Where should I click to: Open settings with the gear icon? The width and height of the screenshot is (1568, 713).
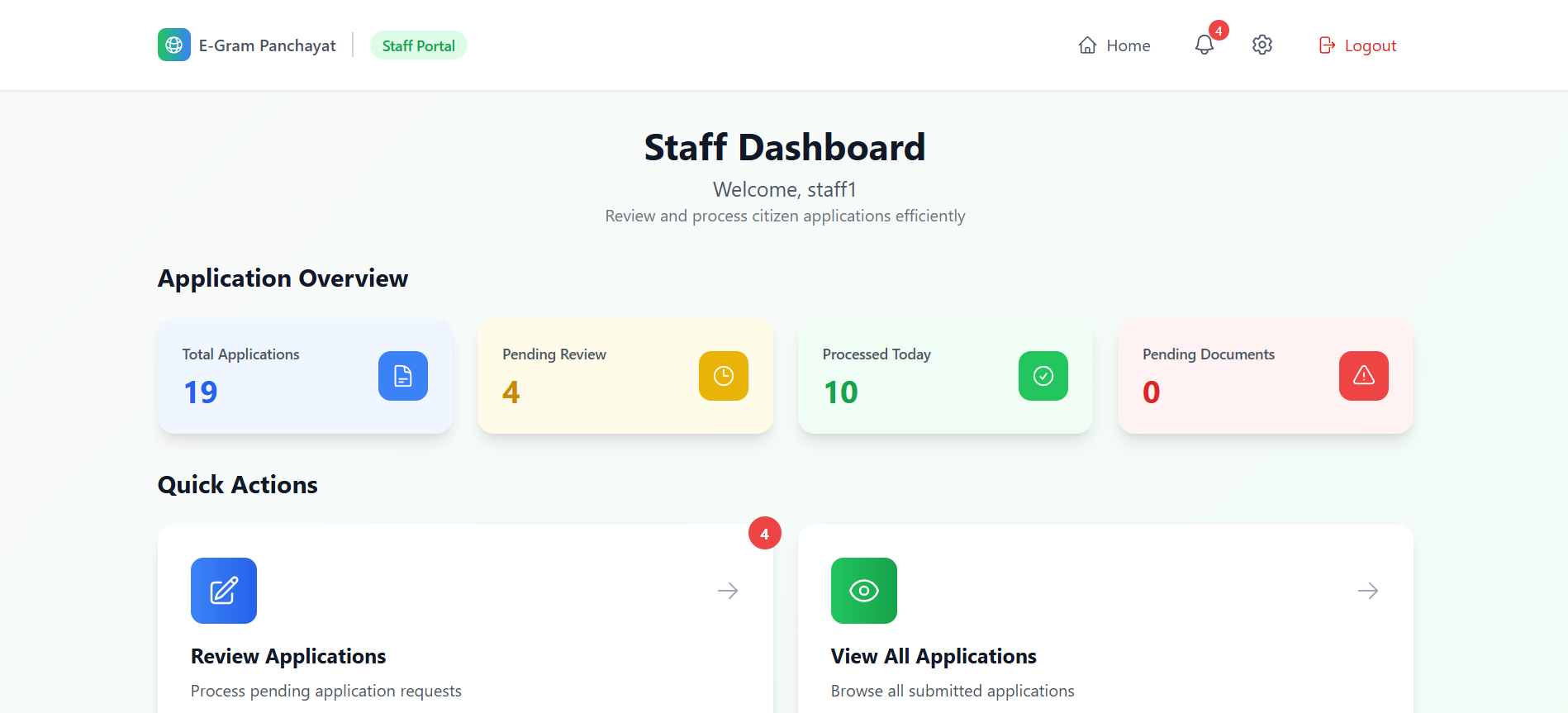pyautogui.click(x=1262, y=45)
